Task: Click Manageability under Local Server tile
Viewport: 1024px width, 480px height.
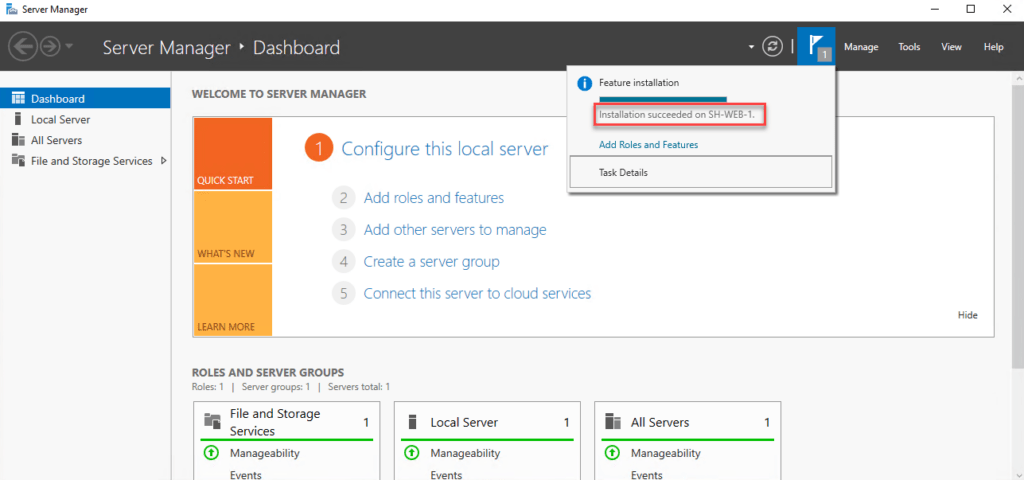Action: 465,453
